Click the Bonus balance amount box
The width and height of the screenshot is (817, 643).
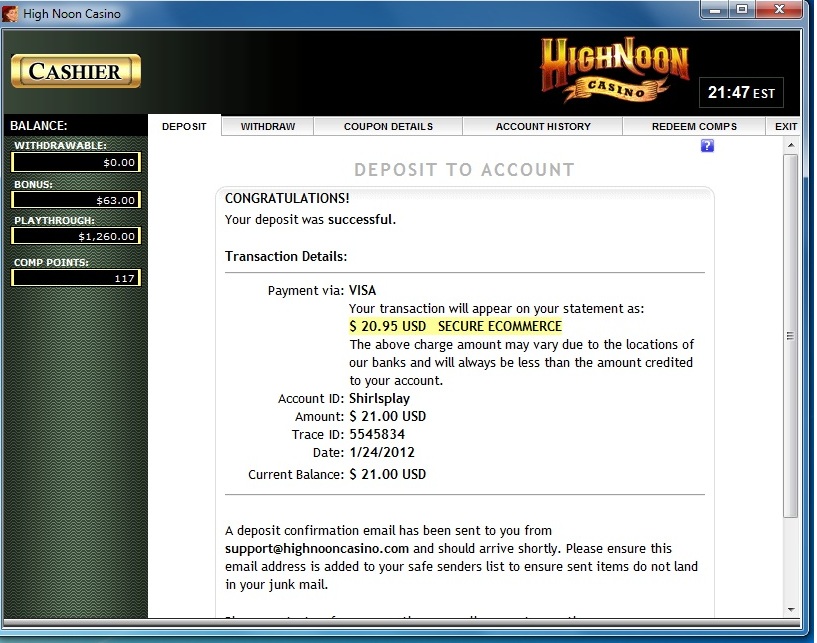coord(76,200)
